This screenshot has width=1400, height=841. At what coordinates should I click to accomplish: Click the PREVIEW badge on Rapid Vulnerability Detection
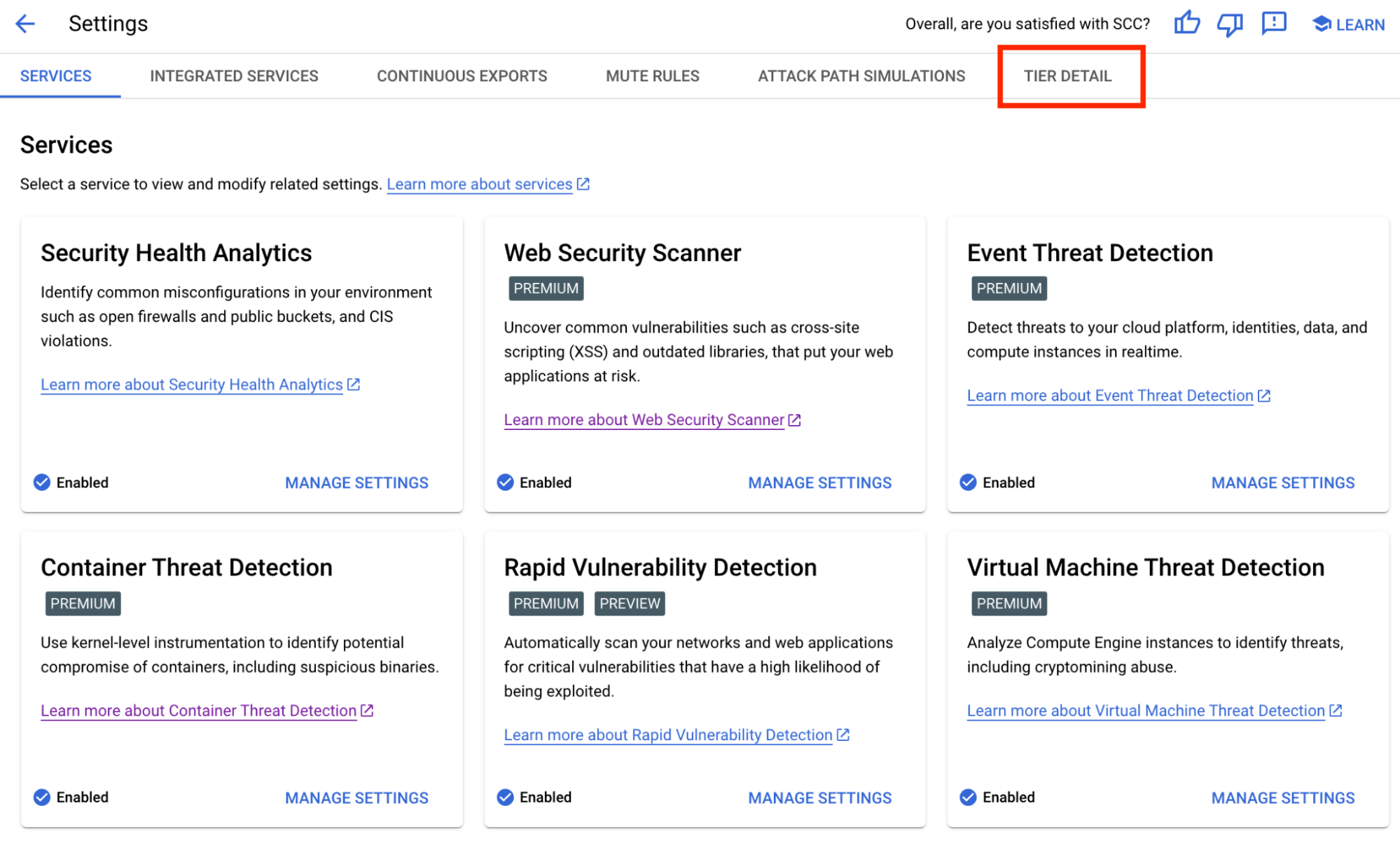pos(629,604)
